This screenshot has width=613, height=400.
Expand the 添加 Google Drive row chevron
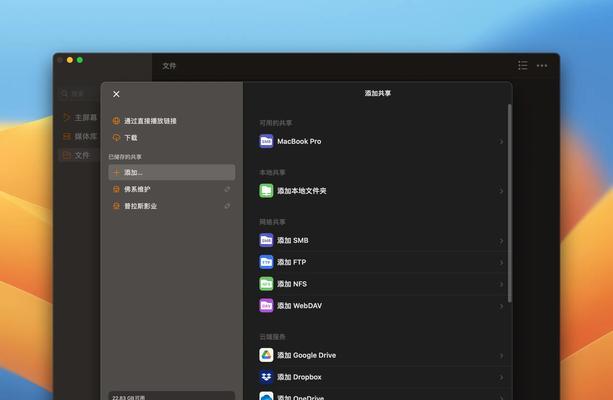point(501,356)
